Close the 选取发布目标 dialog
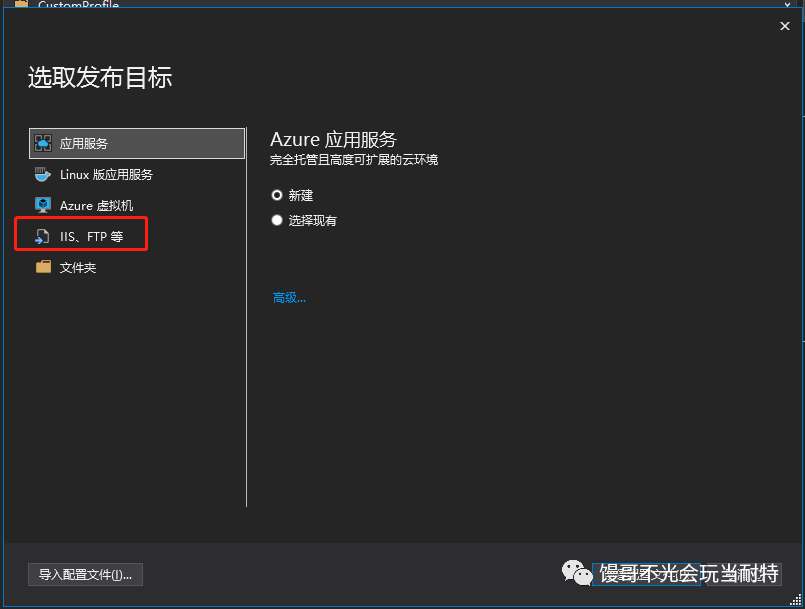805x609 pixels. pos(784,26)
